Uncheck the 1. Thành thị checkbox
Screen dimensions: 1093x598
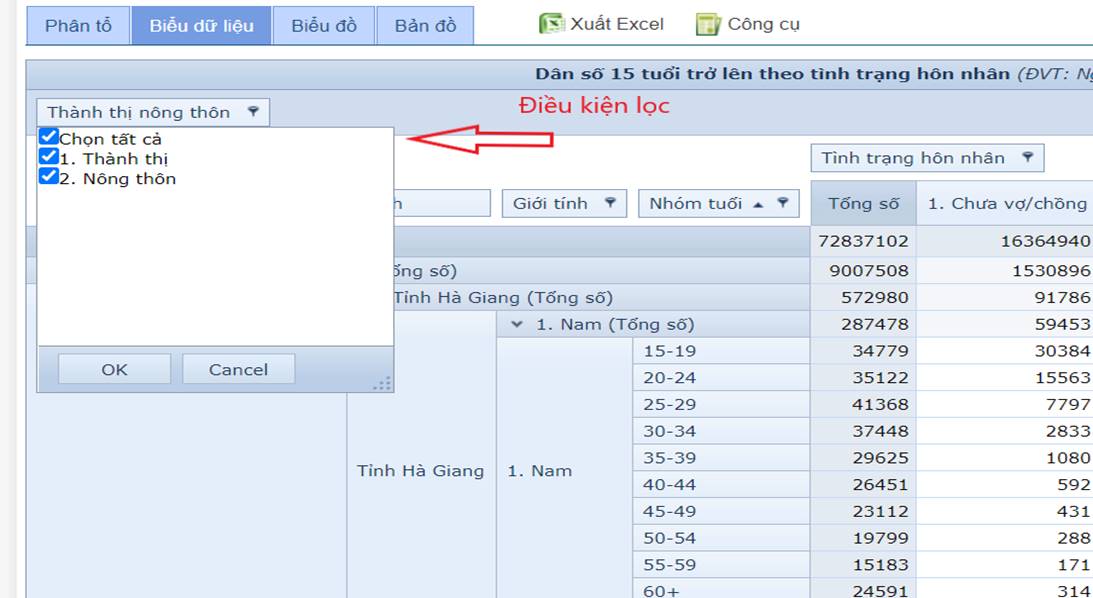click(48, 157)
